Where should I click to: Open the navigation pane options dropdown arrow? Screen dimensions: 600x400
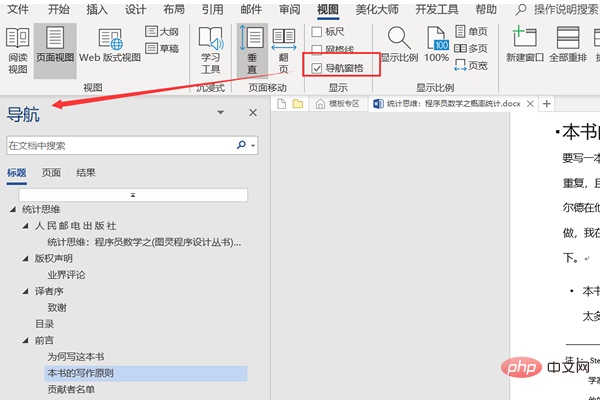pos(220,114)
